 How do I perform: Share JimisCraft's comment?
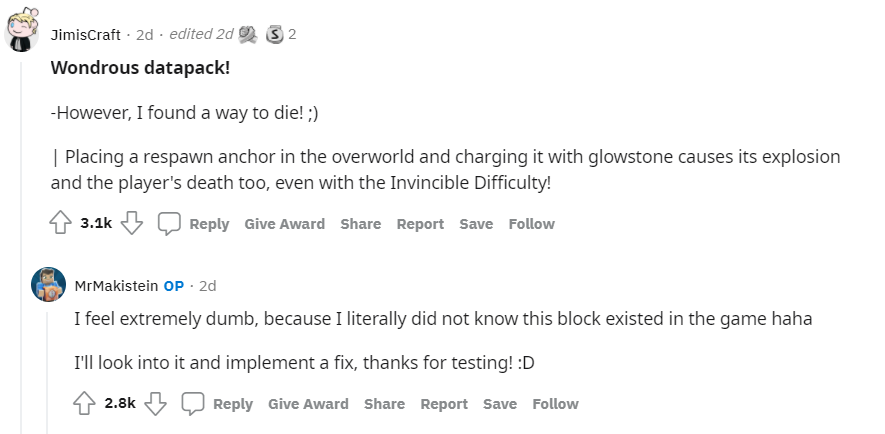pos(361,224)
